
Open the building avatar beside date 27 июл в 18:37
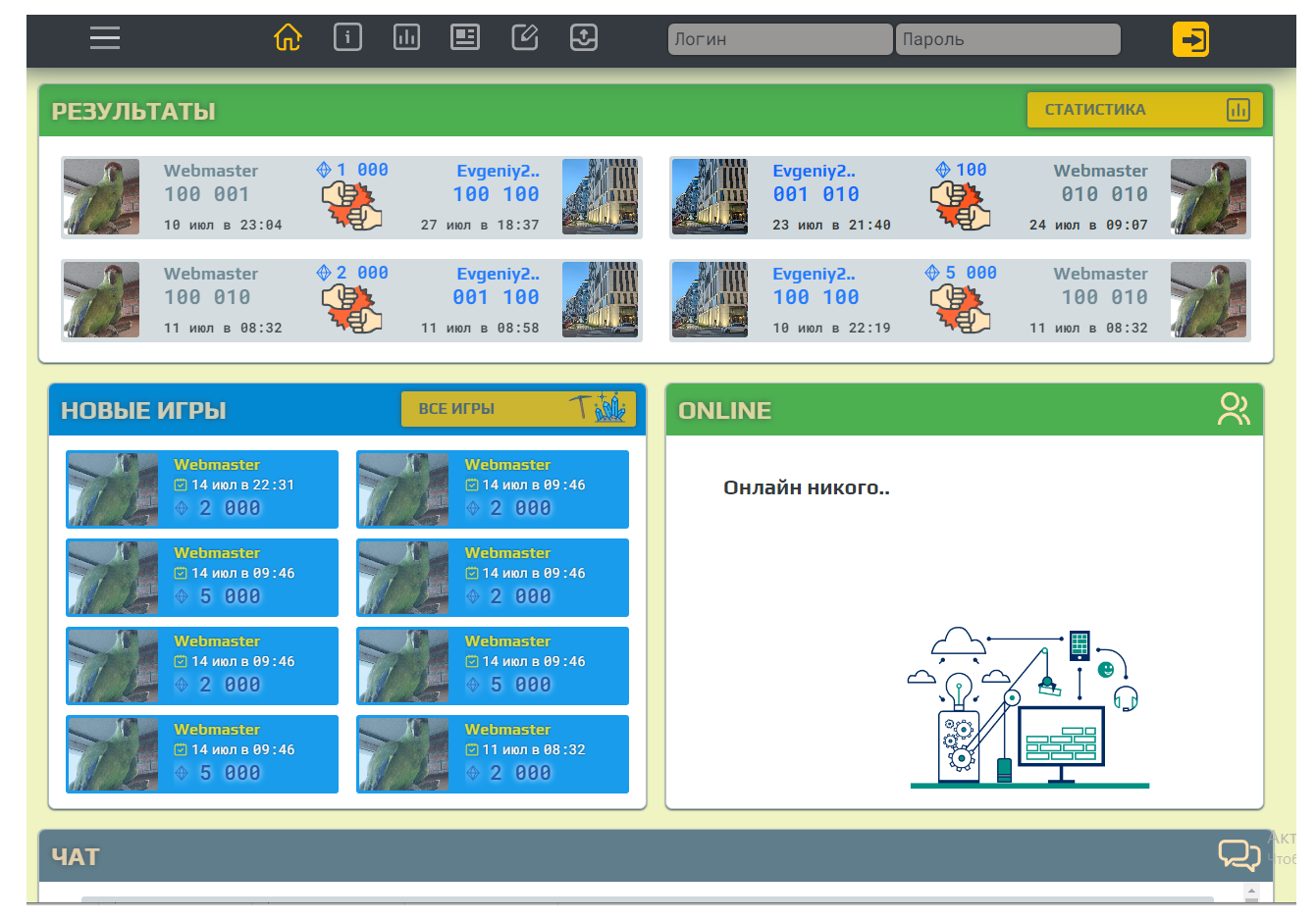click(601, 197)
